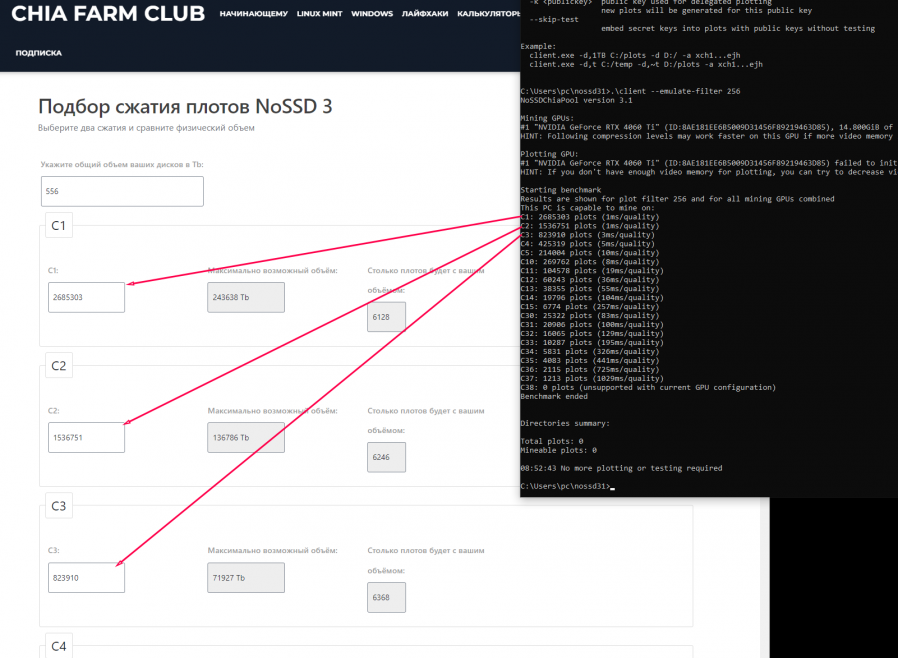Select the C2 maximum volume field 136786 Tb
The width and height of the screenshot is (898, 658).
[x=246, y=437]
